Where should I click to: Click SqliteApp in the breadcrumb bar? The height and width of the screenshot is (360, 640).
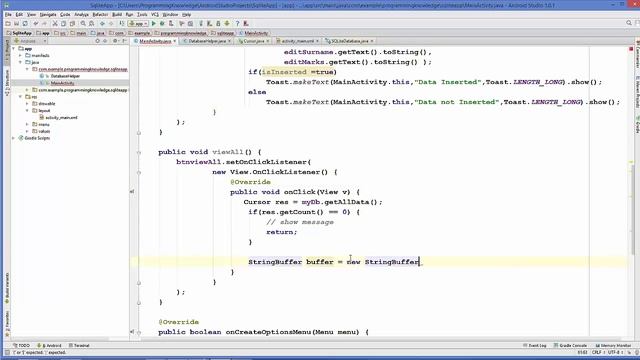coord(19,33)
